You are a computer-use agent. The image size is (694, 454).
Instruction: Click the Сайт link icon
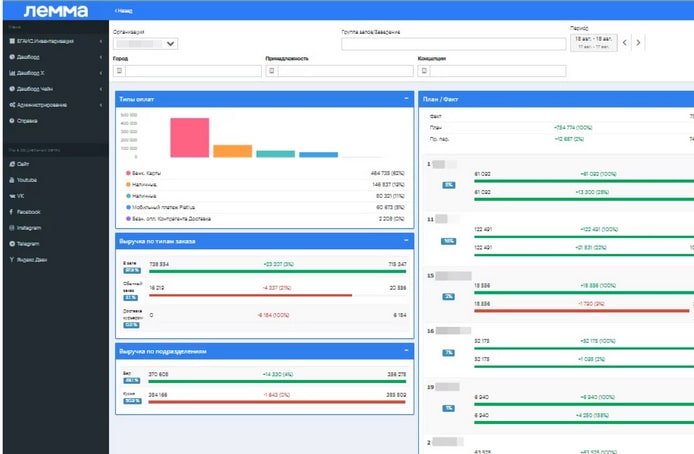click(x=12, y=164)
